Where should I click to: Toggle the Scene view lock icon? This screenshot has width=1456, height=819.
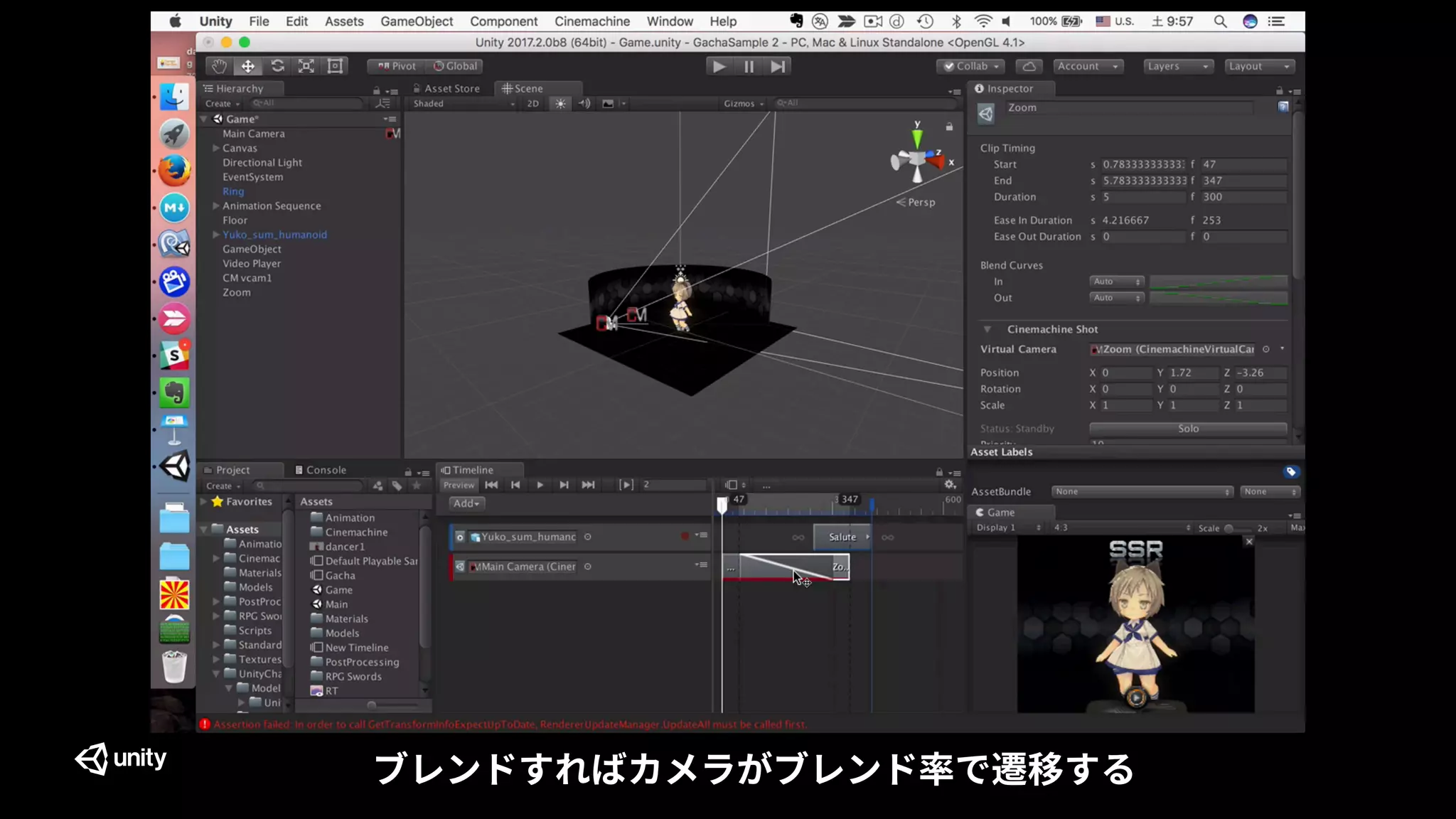(949, 127)
